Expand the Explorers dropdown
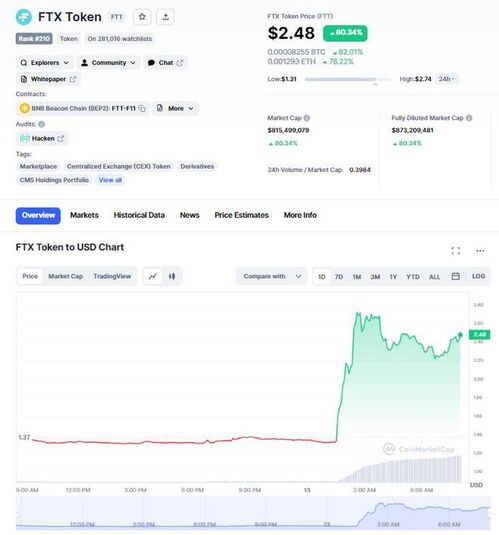Viewport: 499px width, 535px height. tap(44, 63)
